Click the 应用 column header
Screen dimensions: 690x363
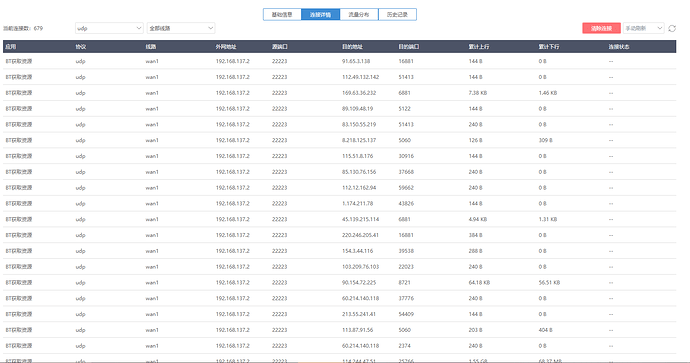click(11, 47)
